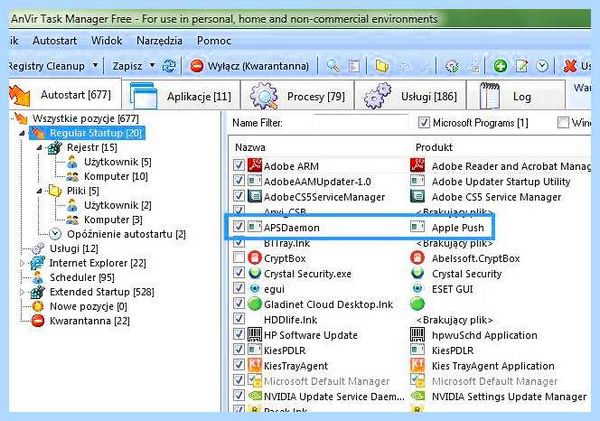Click the red X delete toolbar icon
The width and height of the screenshot is (600, 421).
pos(570,66)
